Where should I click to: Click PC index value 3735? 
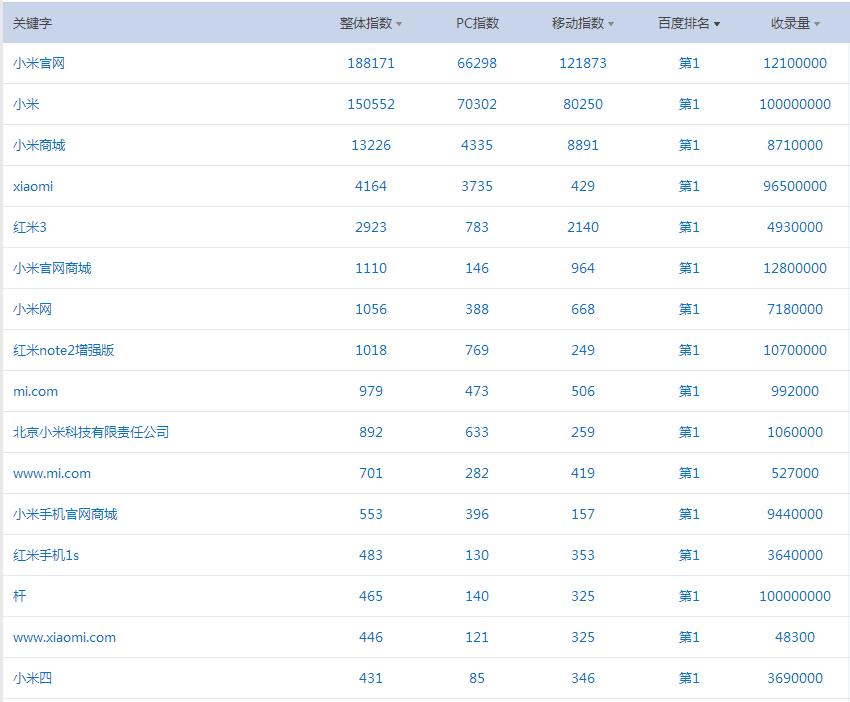[477, 186]
